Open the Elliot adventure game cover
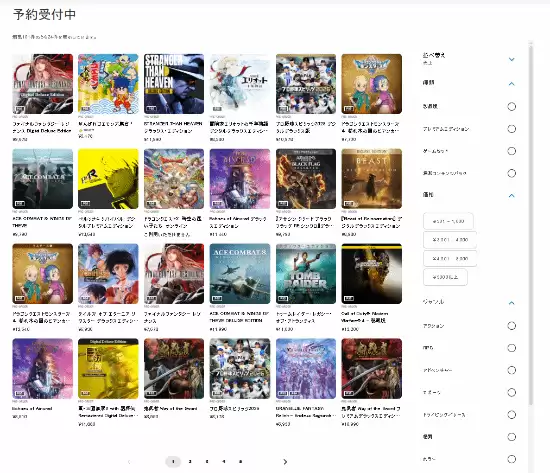This screenshot has height=473, width=550. click(x=240, y=84)
